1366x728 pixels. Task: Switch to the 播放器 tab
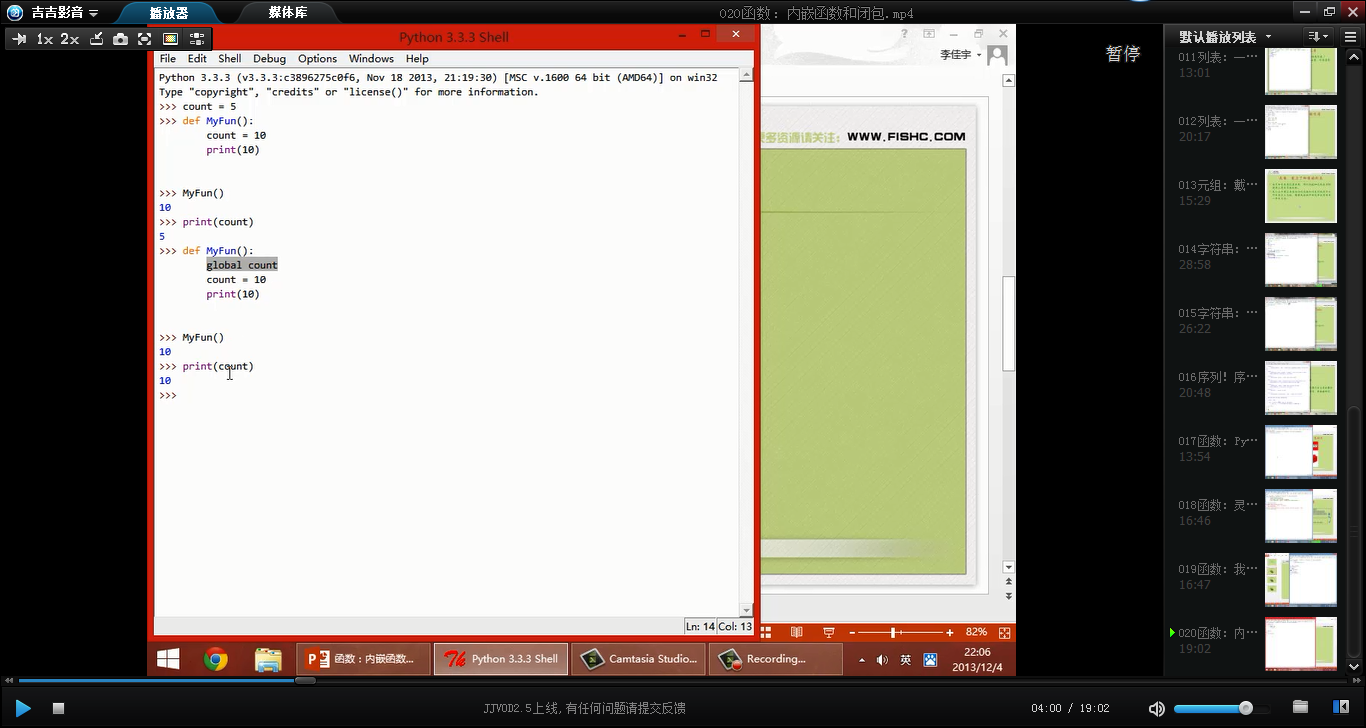point(168,13)
